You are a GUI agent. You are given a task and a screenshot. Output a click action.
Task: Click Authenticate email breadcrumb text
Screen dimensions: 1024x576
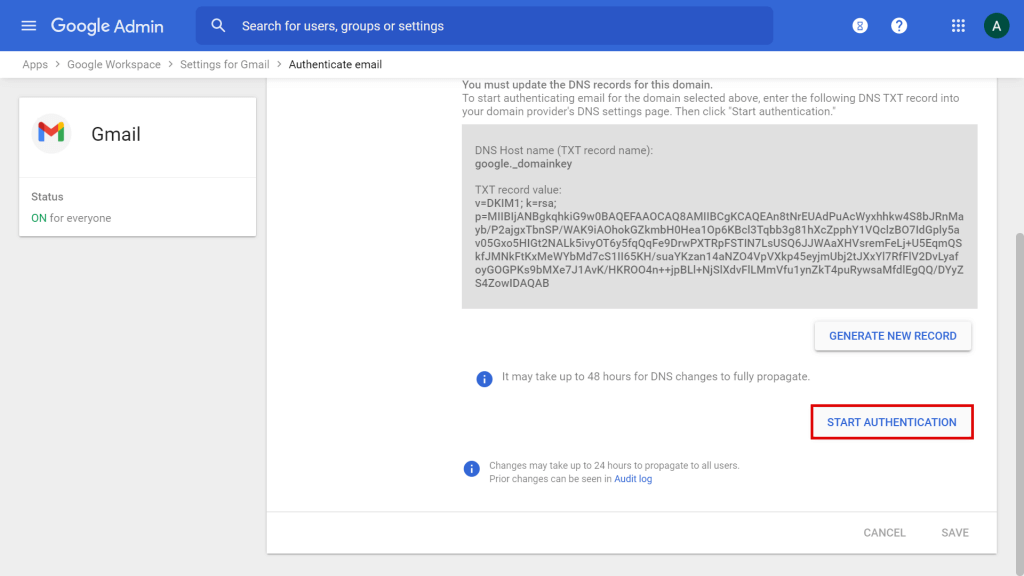tap(335, 65)
